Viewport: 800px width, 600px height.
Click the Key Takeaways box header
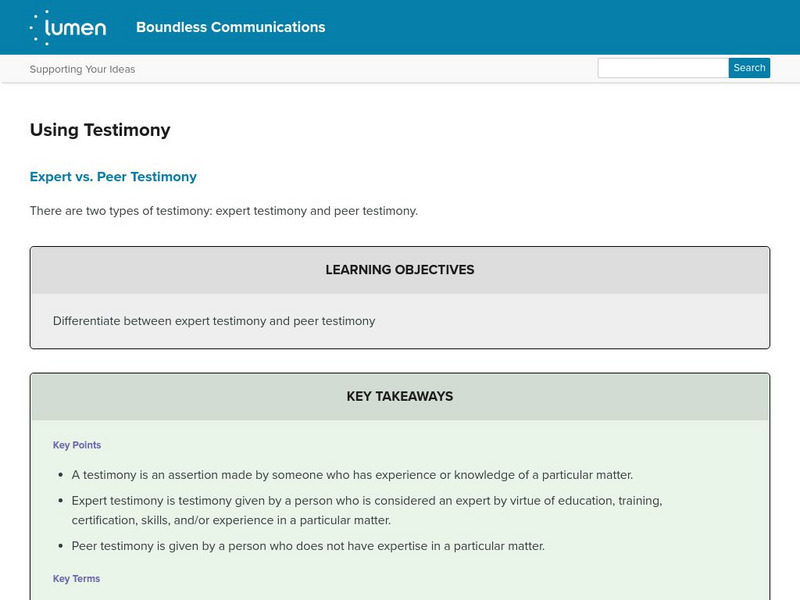[x=400, y=396]
